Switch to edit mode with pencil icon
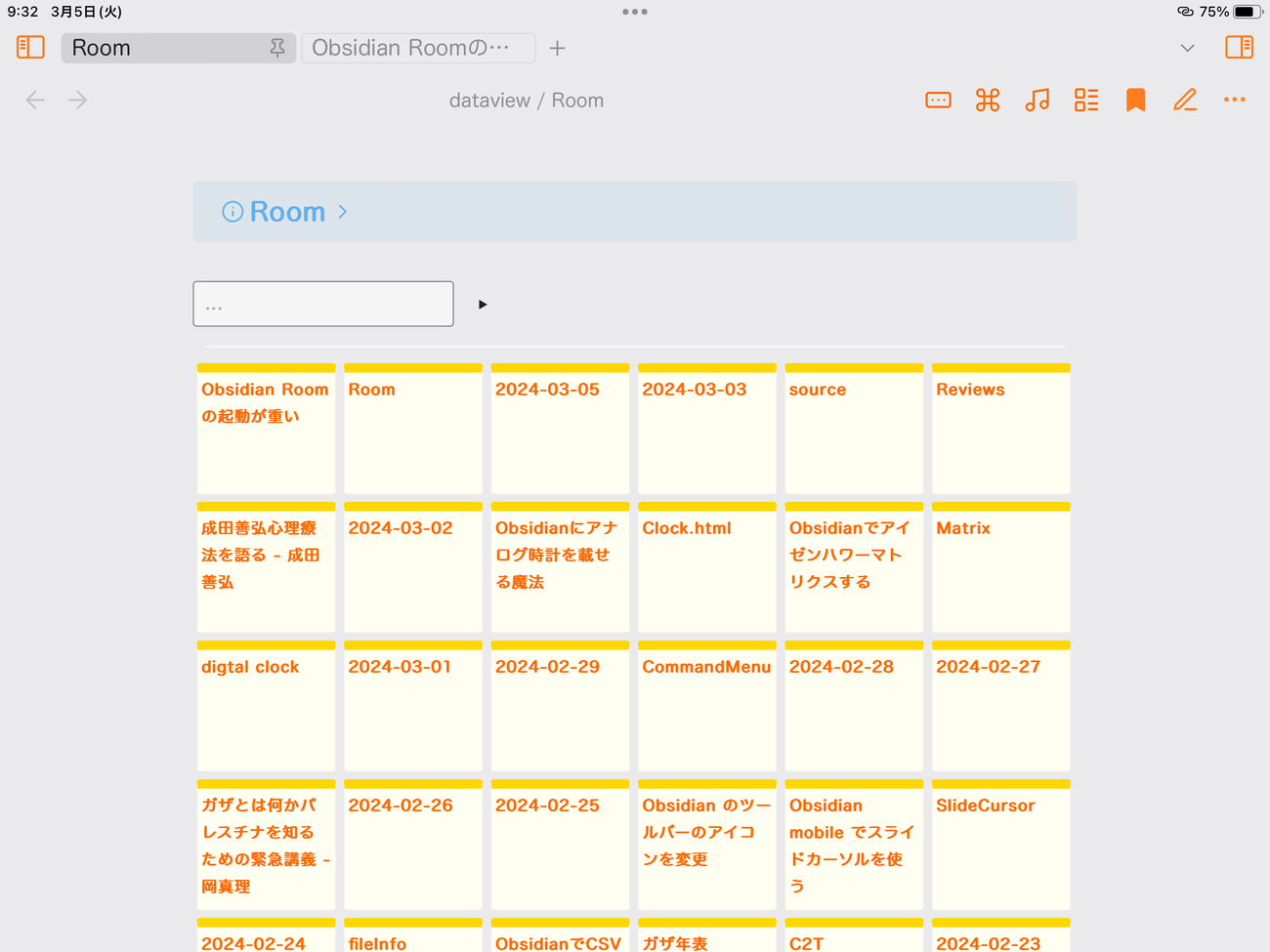1270x952 pixels. point(1185,100)
